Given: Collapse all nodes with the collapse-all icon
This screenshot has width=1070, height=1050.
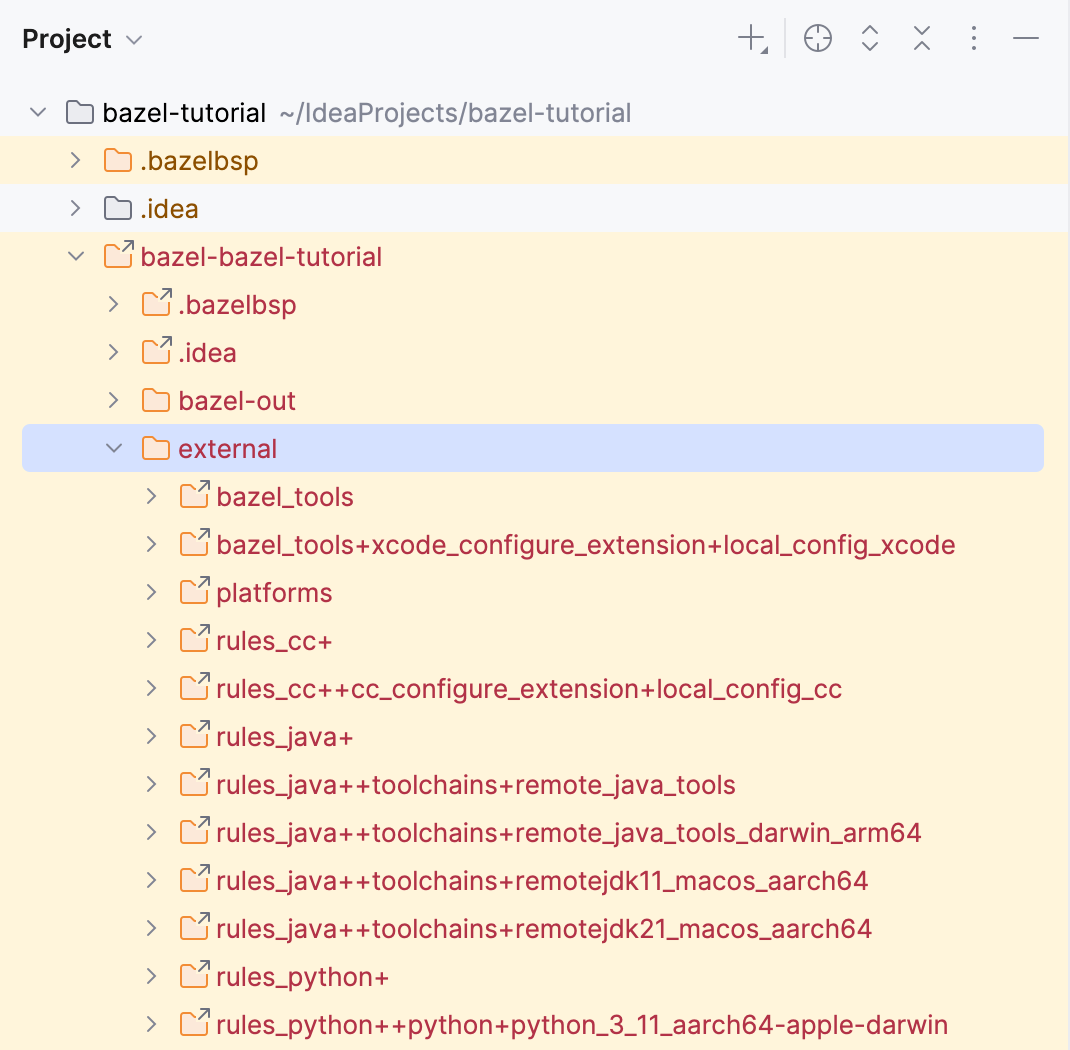Looking at the screenshot, I should pos(921,38).
